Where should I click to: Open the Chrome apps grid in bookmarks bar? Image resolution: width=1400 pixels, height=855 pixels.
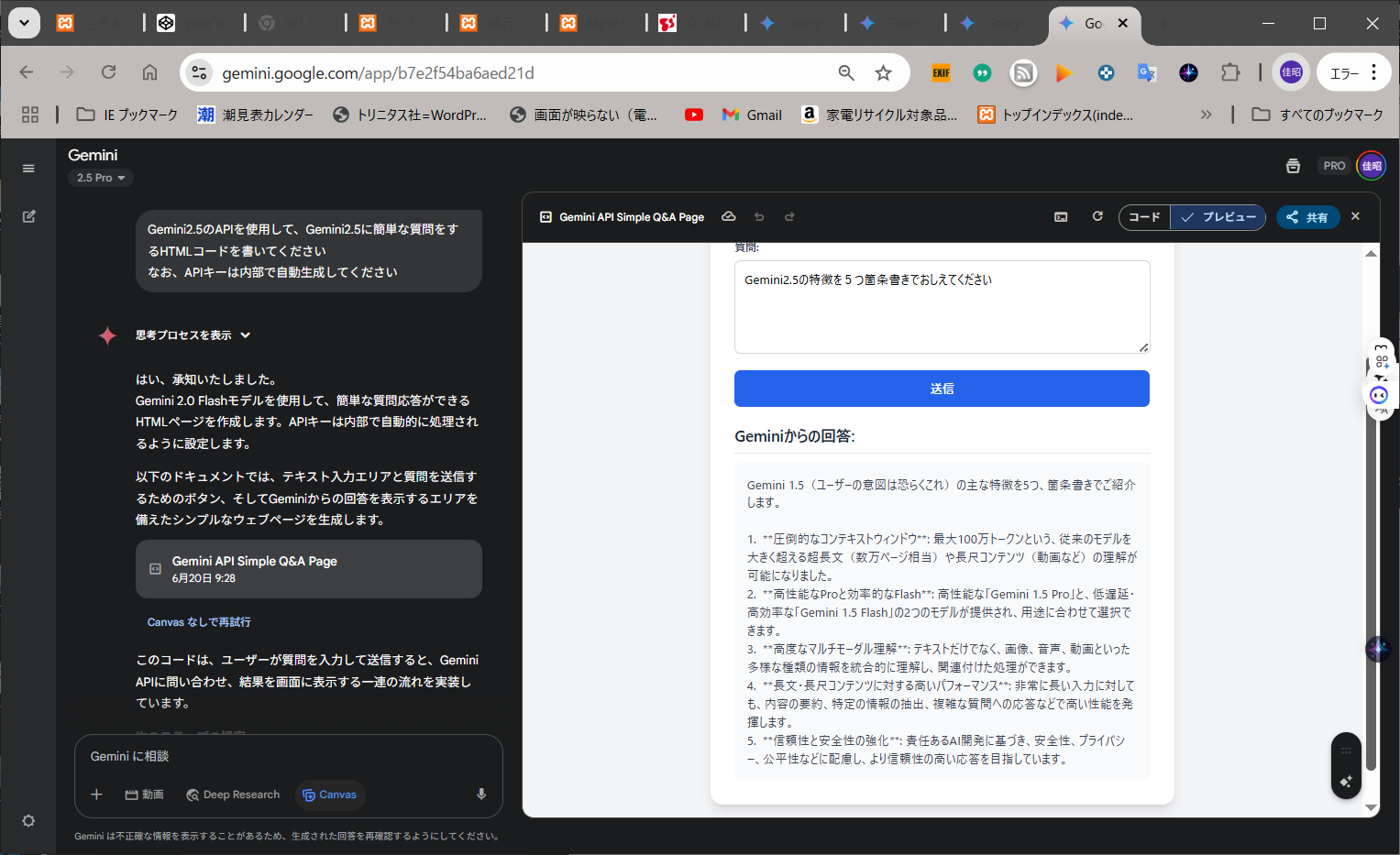30,115
